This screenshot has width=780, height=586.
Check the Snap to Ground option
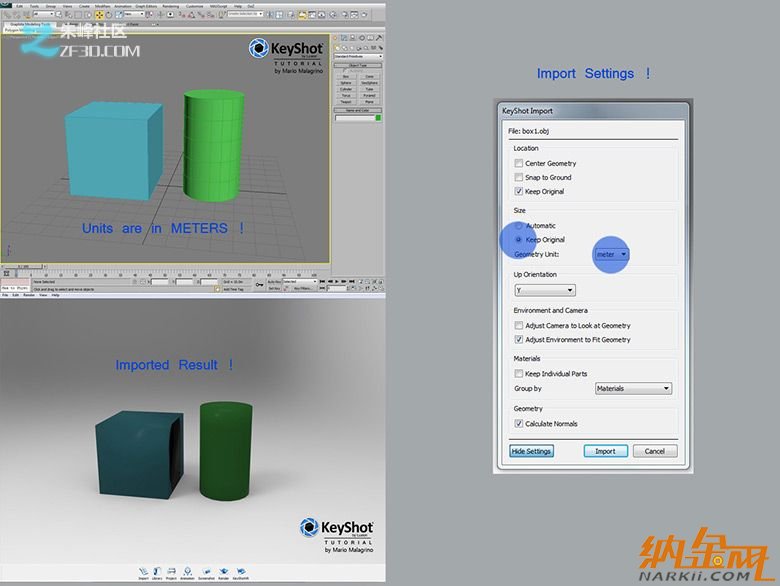pyautogui.click(x=518, y=177)
